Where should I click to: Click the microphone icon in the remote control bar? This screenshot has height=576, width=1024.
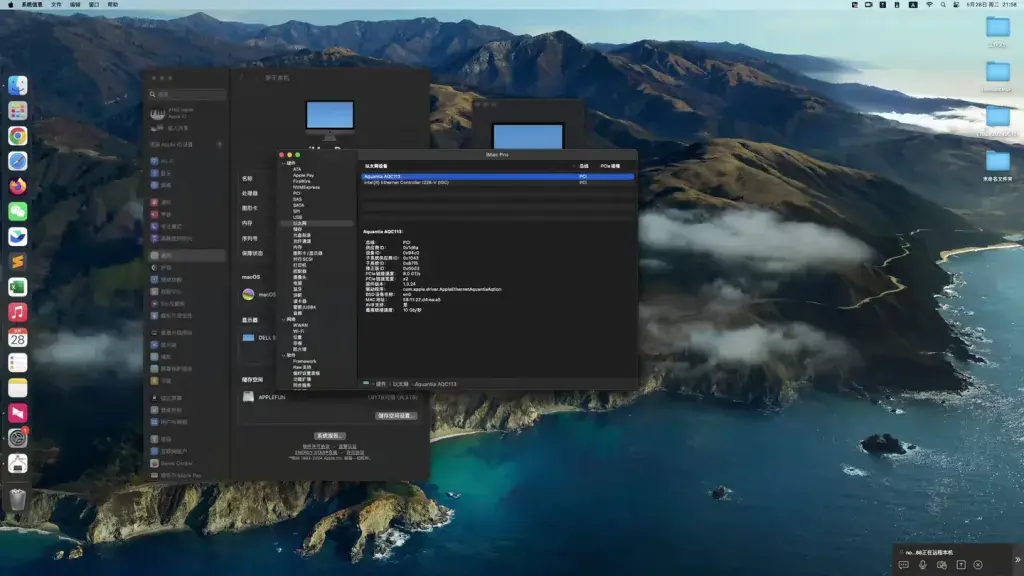tap(922, 565)
